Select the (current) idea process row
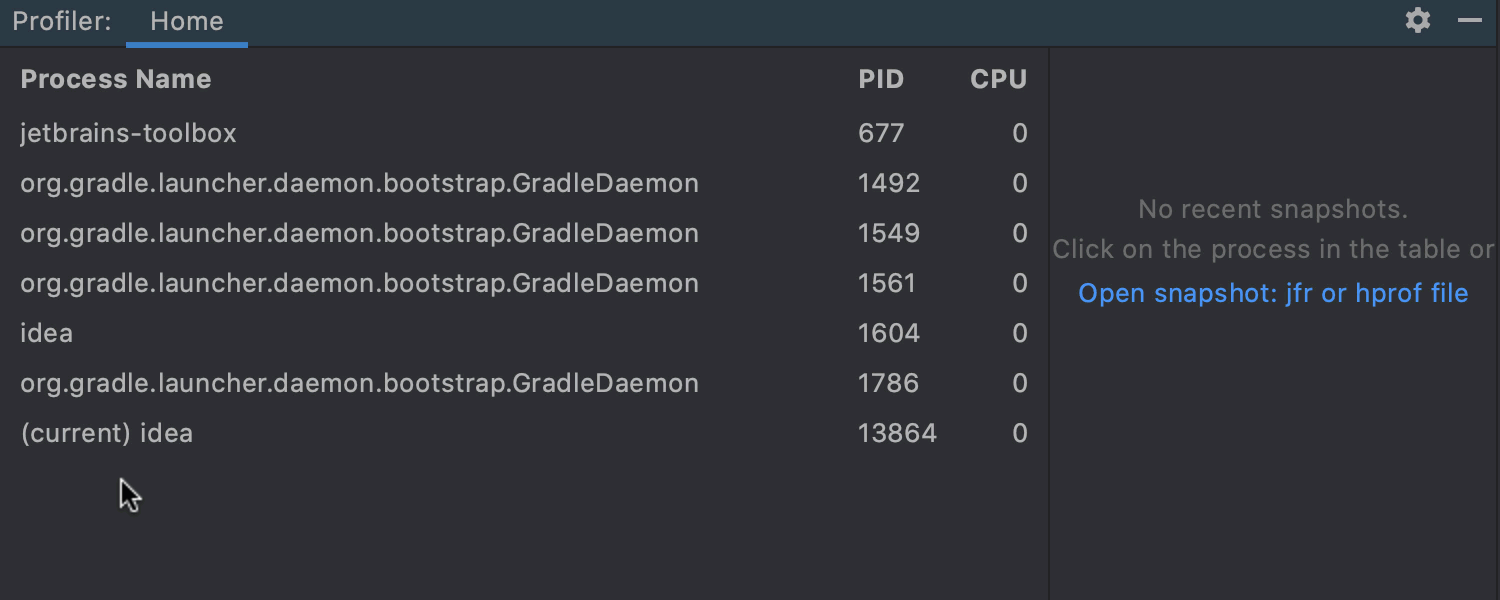The width and height of the screenshot is (1500, 600). [524, 433]
